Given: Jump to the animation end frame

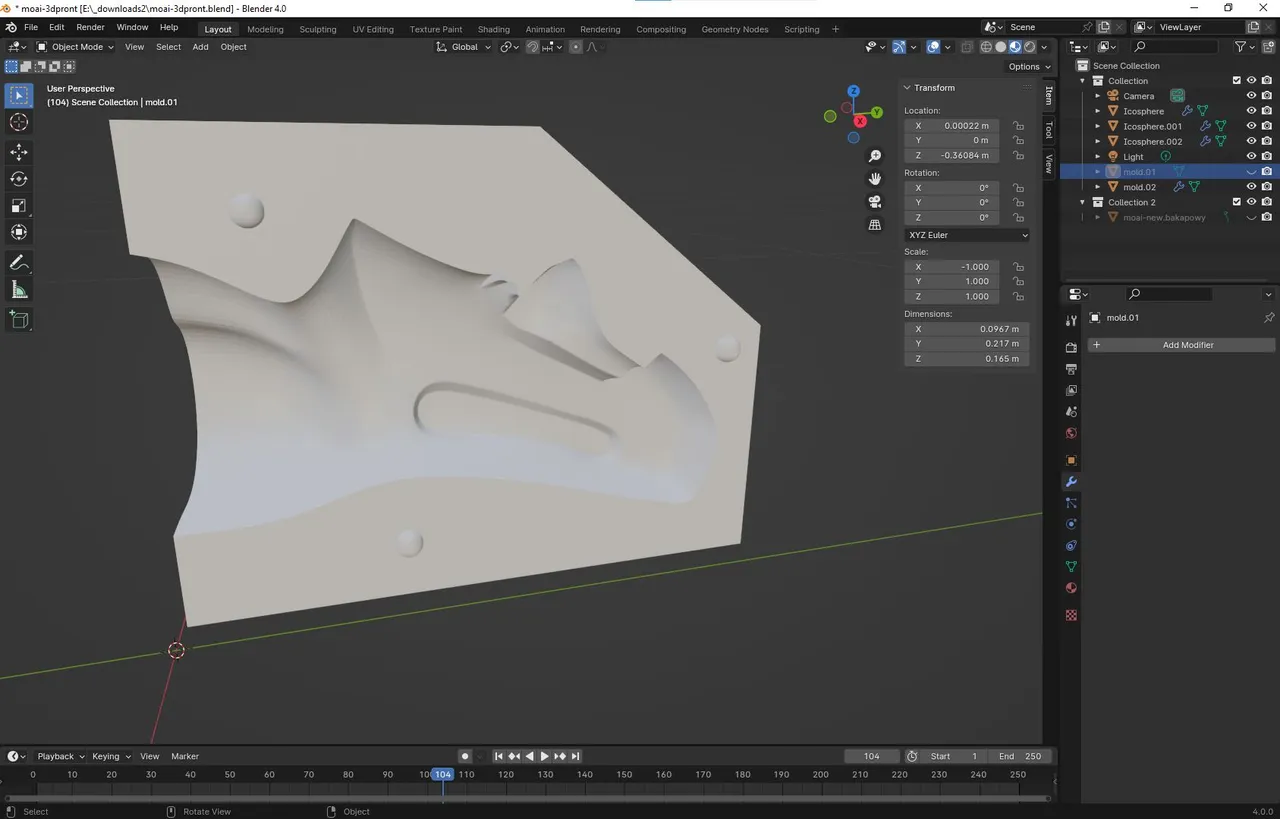Looking at the screenshot, I should click(x=576, y=756).
